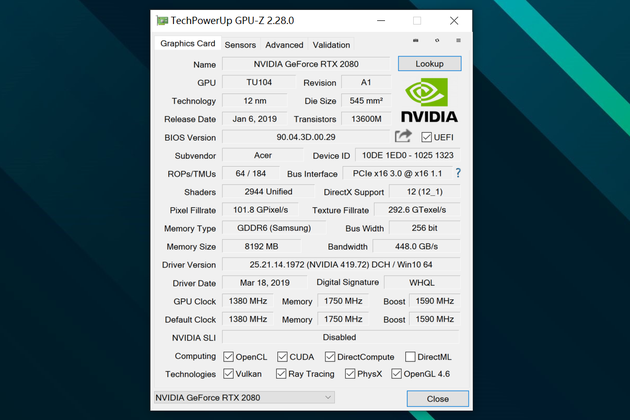Viewport: 630px width, 420px height.
Task: Toggle the OpenCL checkbox
Action: tap(228, 356)
